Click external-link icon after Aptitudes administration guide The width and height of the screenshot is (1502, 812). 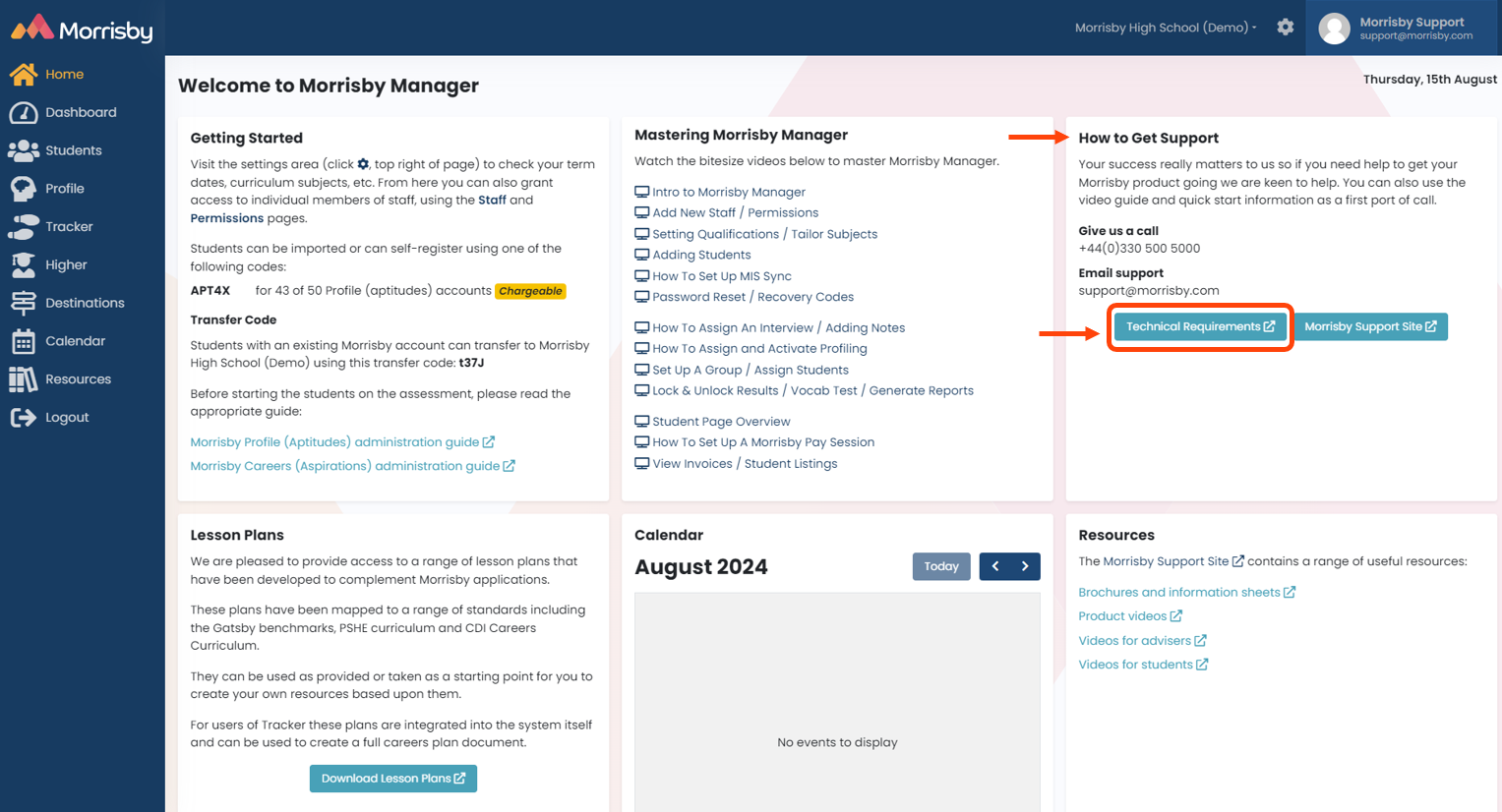tap(489, 442)
